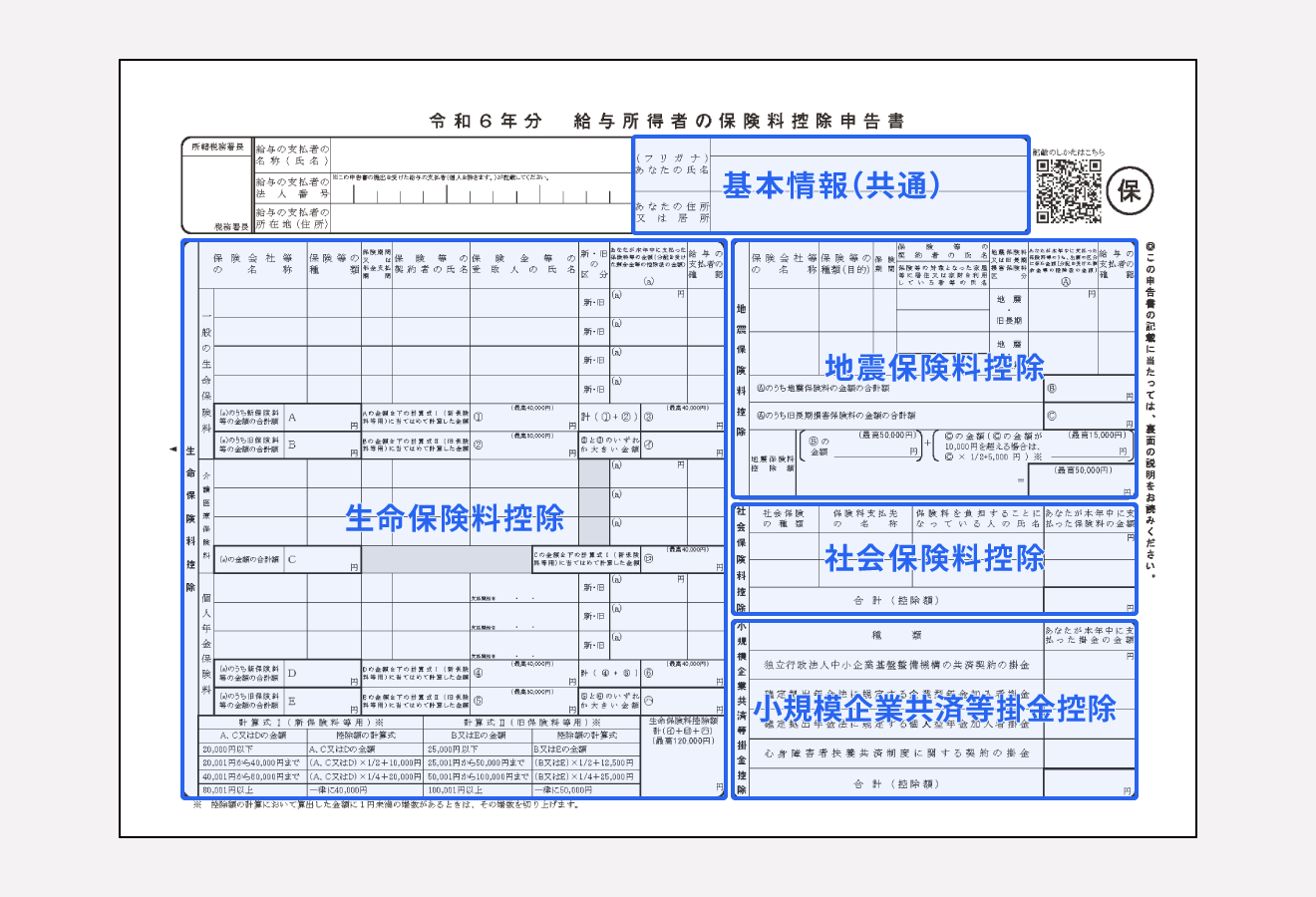Click the 地震保険料控除額 row label
The height and width of the screenshot is (897, 1316).
[773, 463]
